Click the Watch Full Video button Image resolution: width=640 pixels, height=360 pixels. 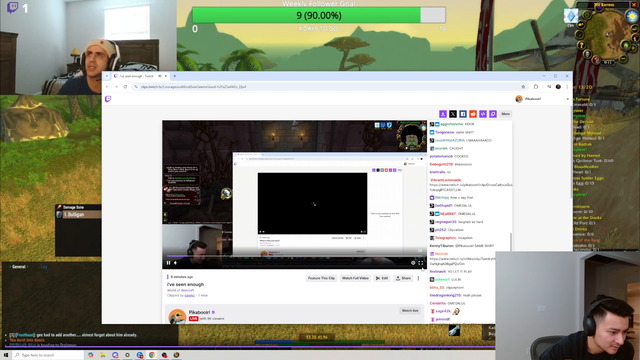(x=355, y=278)
